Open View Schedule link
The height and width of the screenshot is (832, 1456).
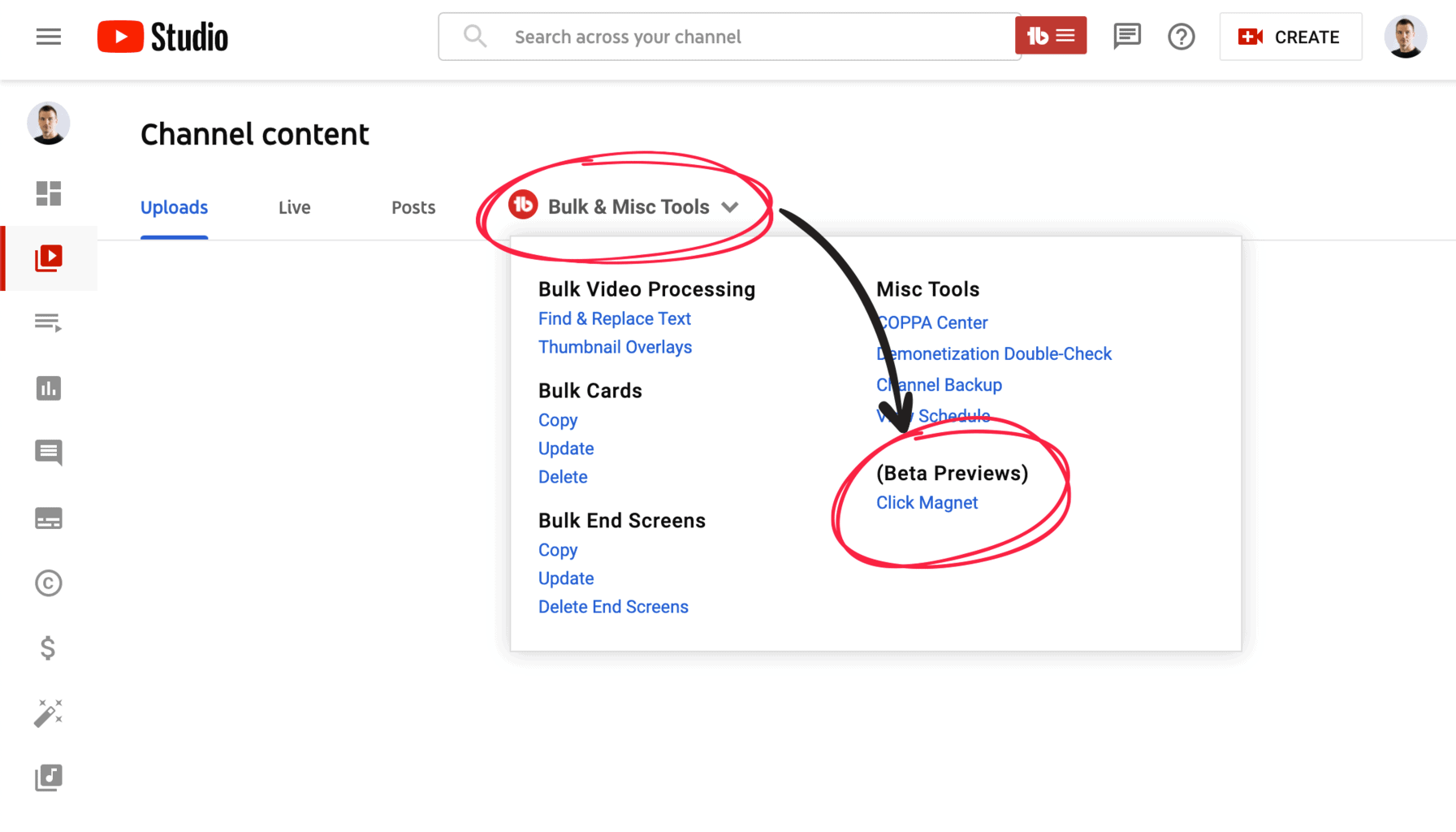933,416
